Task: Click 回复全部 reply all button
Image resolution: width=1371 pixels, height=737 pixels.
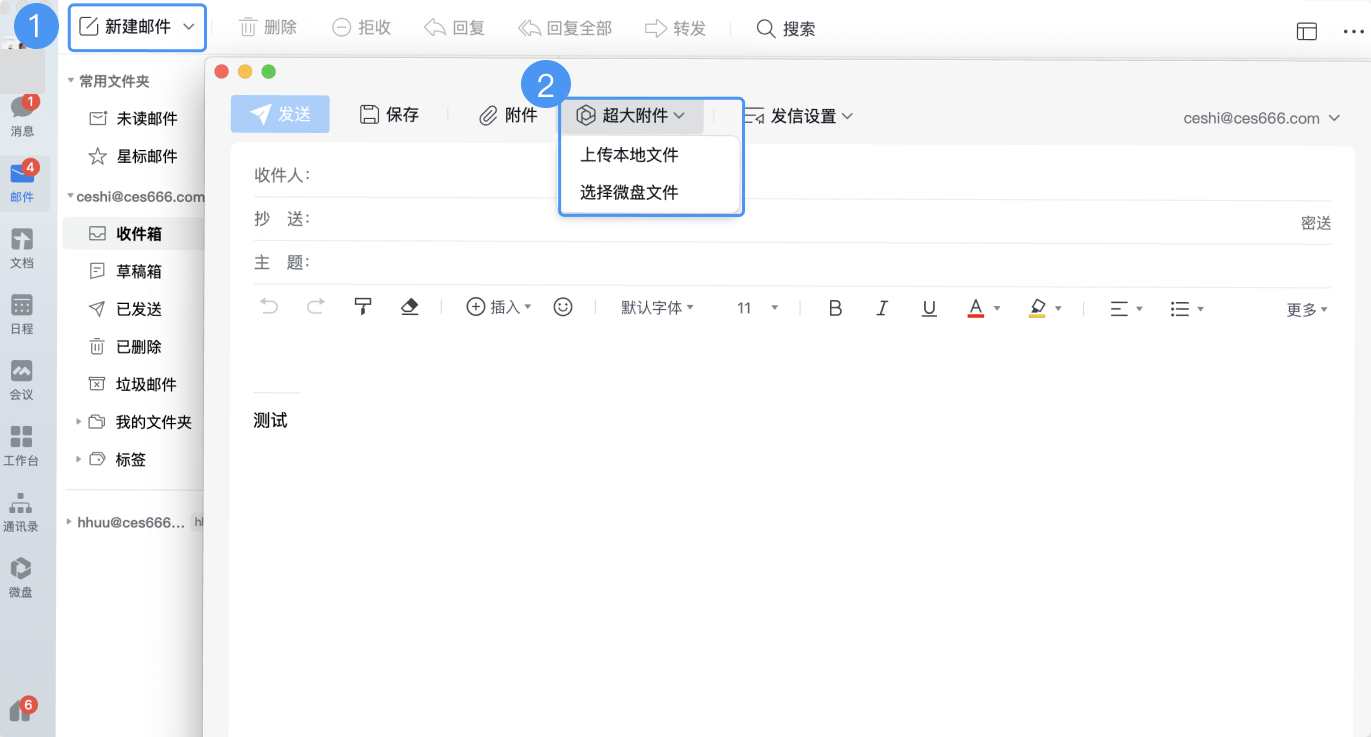Action: (x=565, y=28)
